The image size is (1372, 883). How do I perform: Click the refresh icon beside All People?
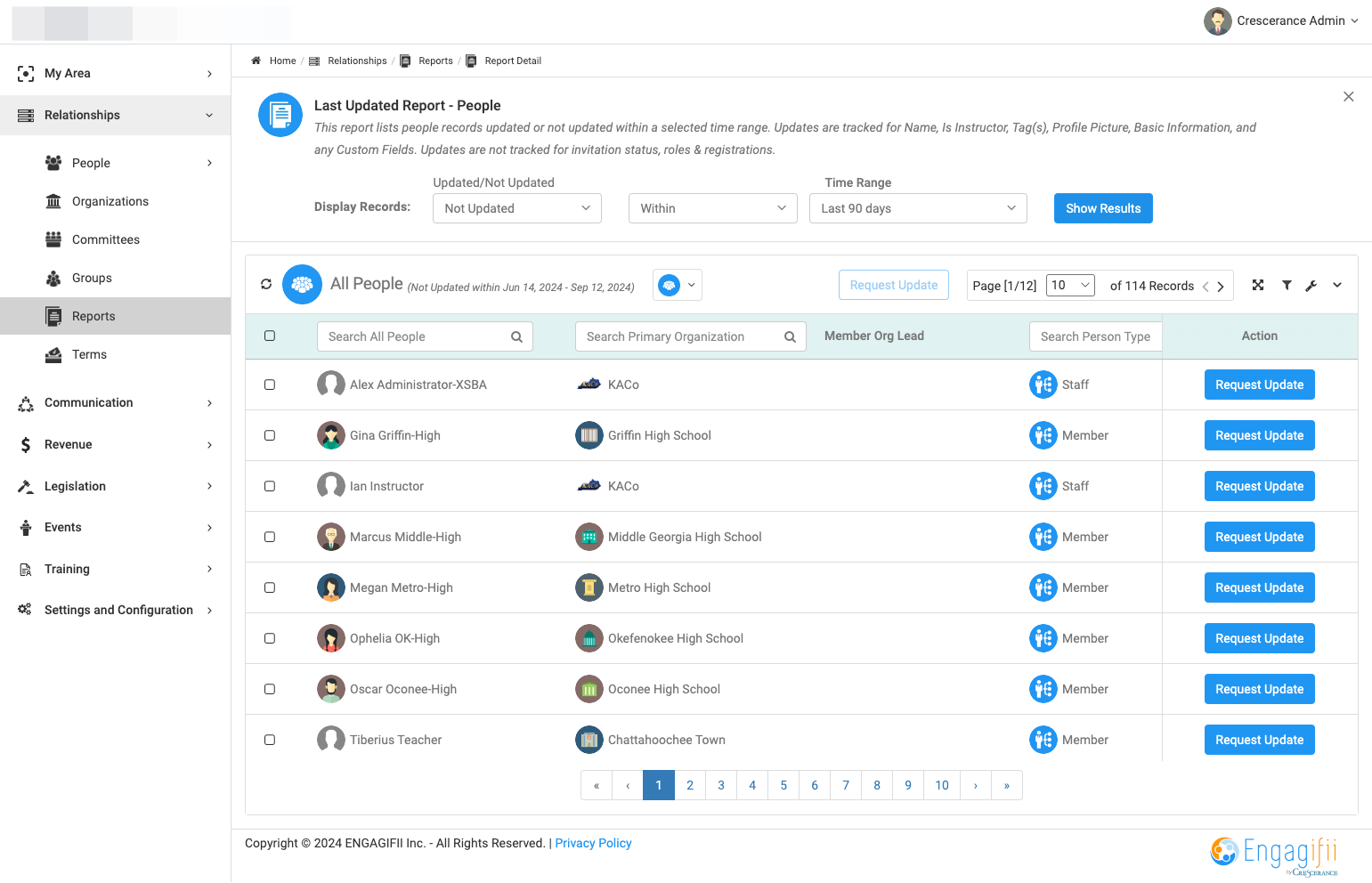pos(266,285)
